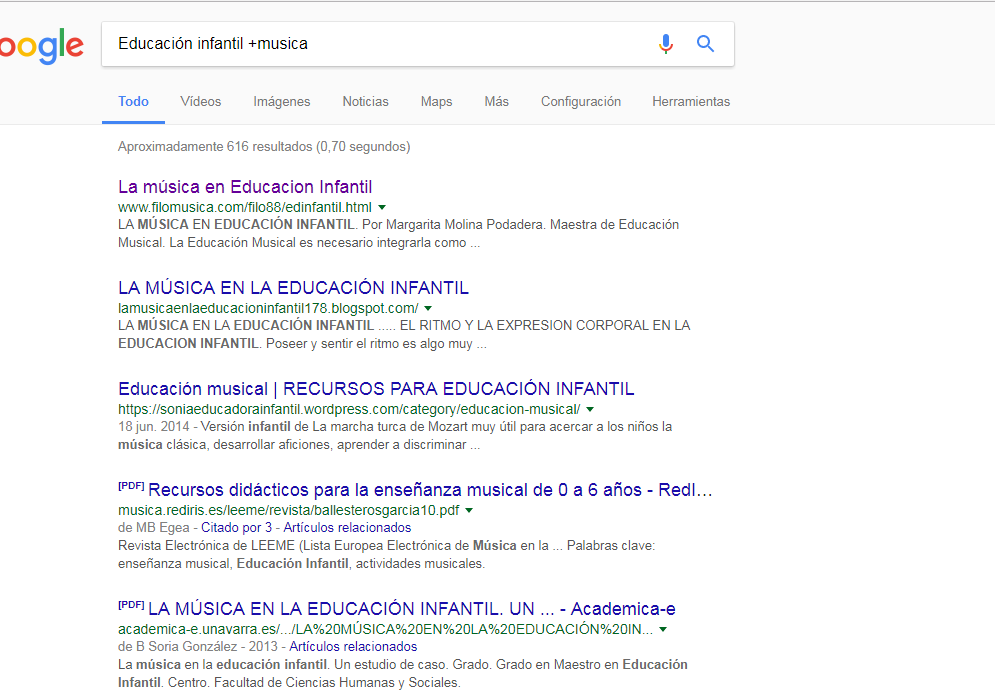Click 'Citado por 3' link

pyautogui.click(x=236, y=528)
